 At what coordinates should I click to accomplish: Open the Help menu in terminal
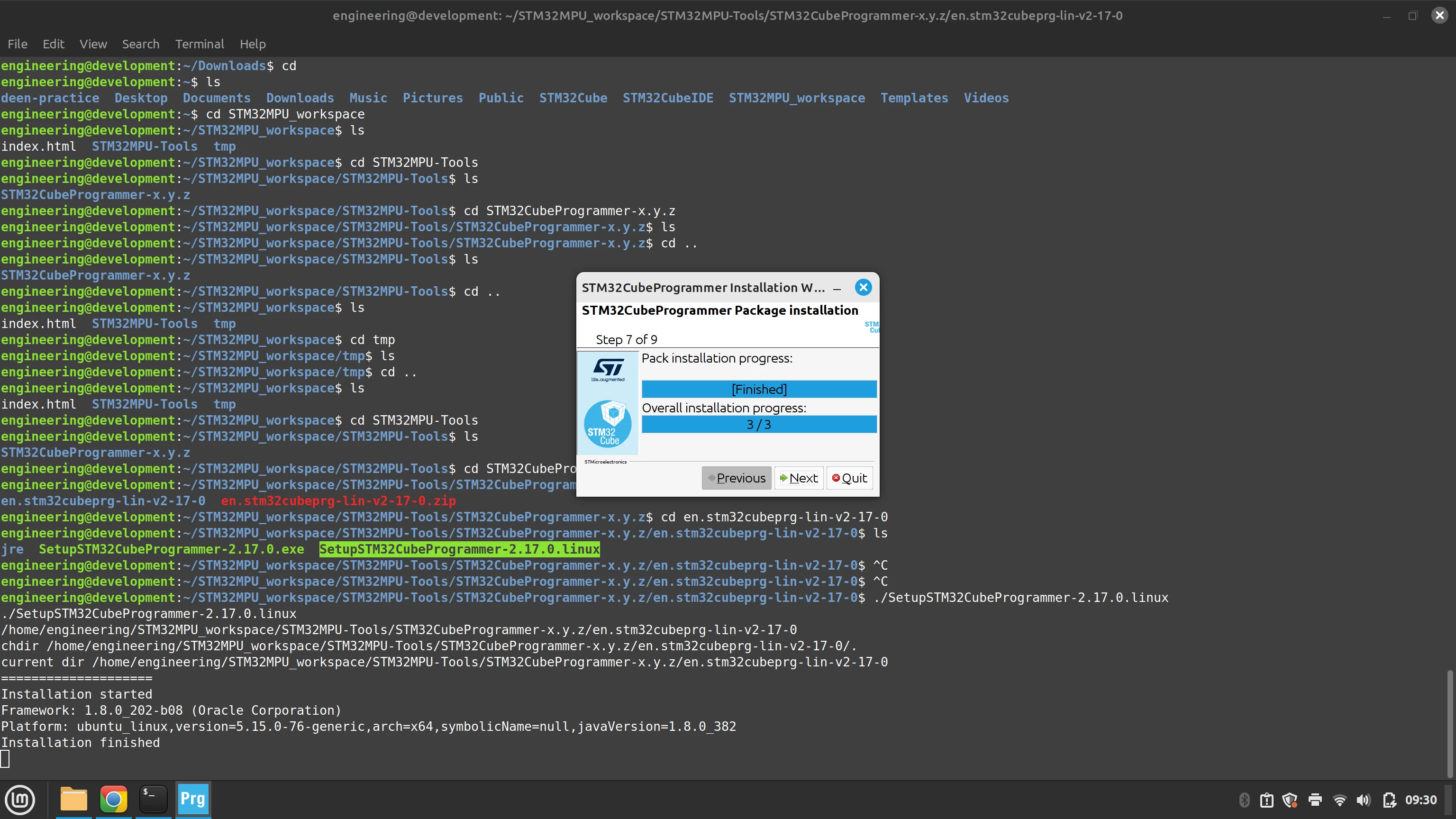253,44
